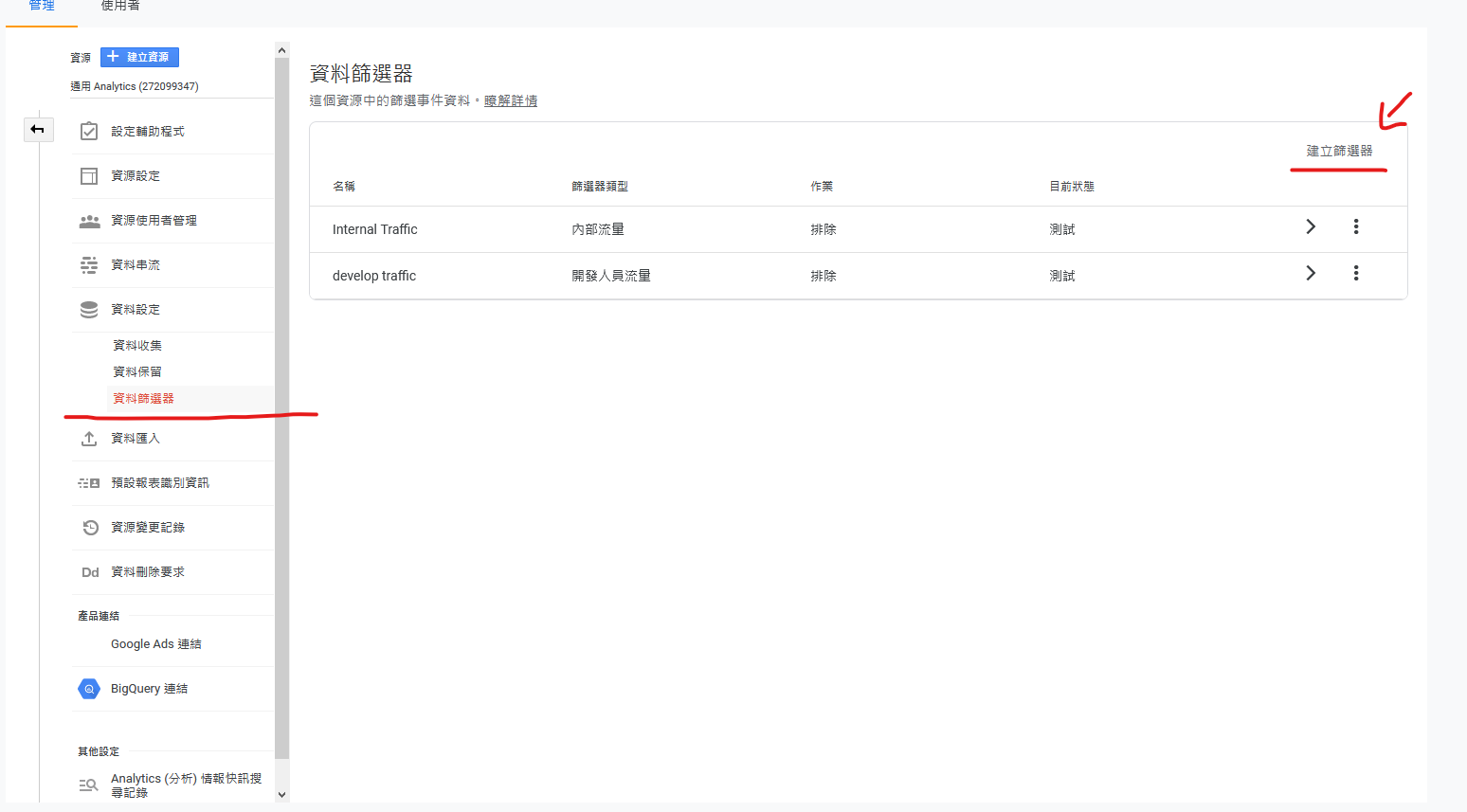Open Analytics 情報快訊搜尋記錄 item

186,785
